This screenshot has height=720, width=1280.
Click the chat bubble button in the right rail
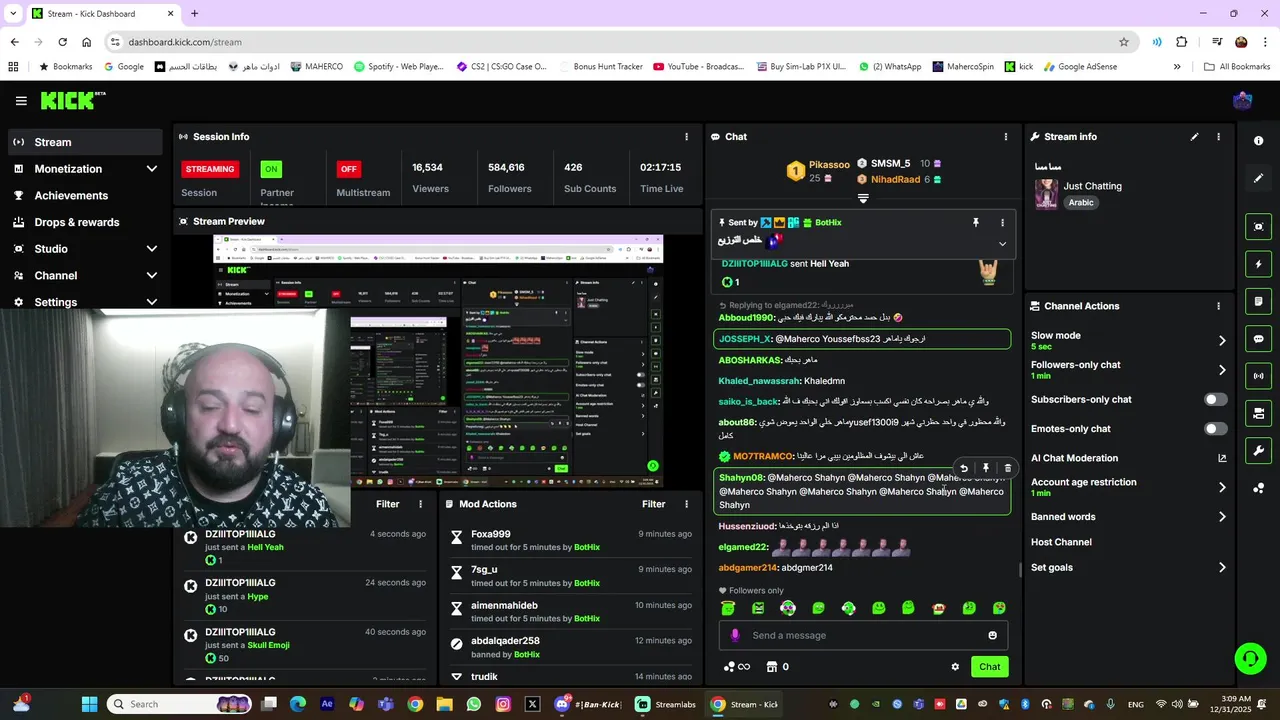click(1258, 339)
